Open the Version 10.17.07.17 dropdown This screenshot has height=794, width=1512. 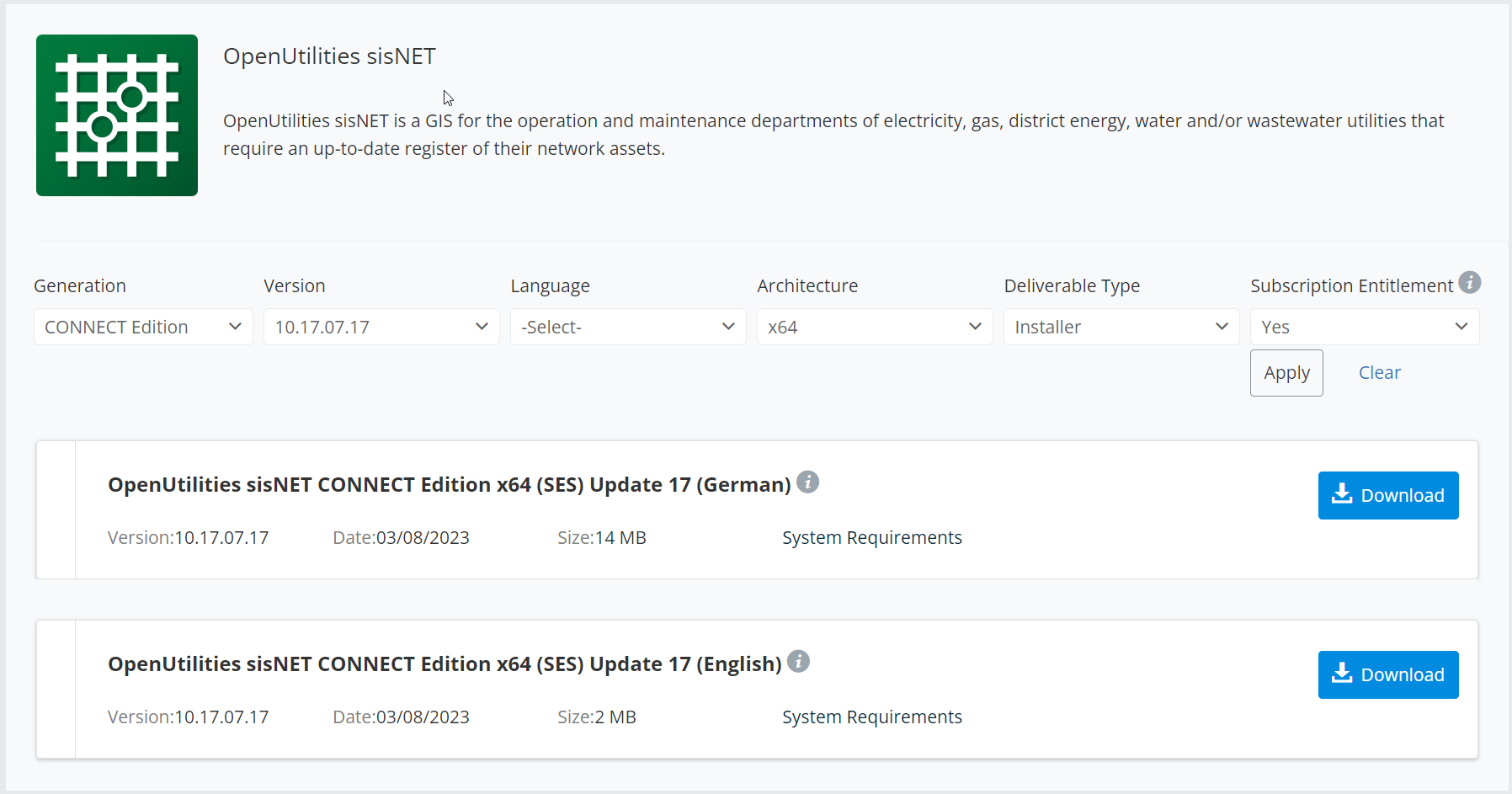click(381, 327)
